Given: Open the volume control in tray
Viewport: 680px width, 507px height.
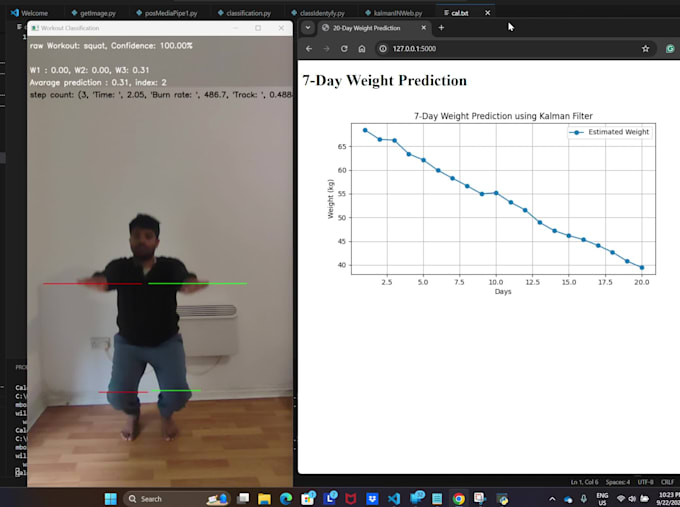Looking at the screenshot, I should [x=633, y=499].
